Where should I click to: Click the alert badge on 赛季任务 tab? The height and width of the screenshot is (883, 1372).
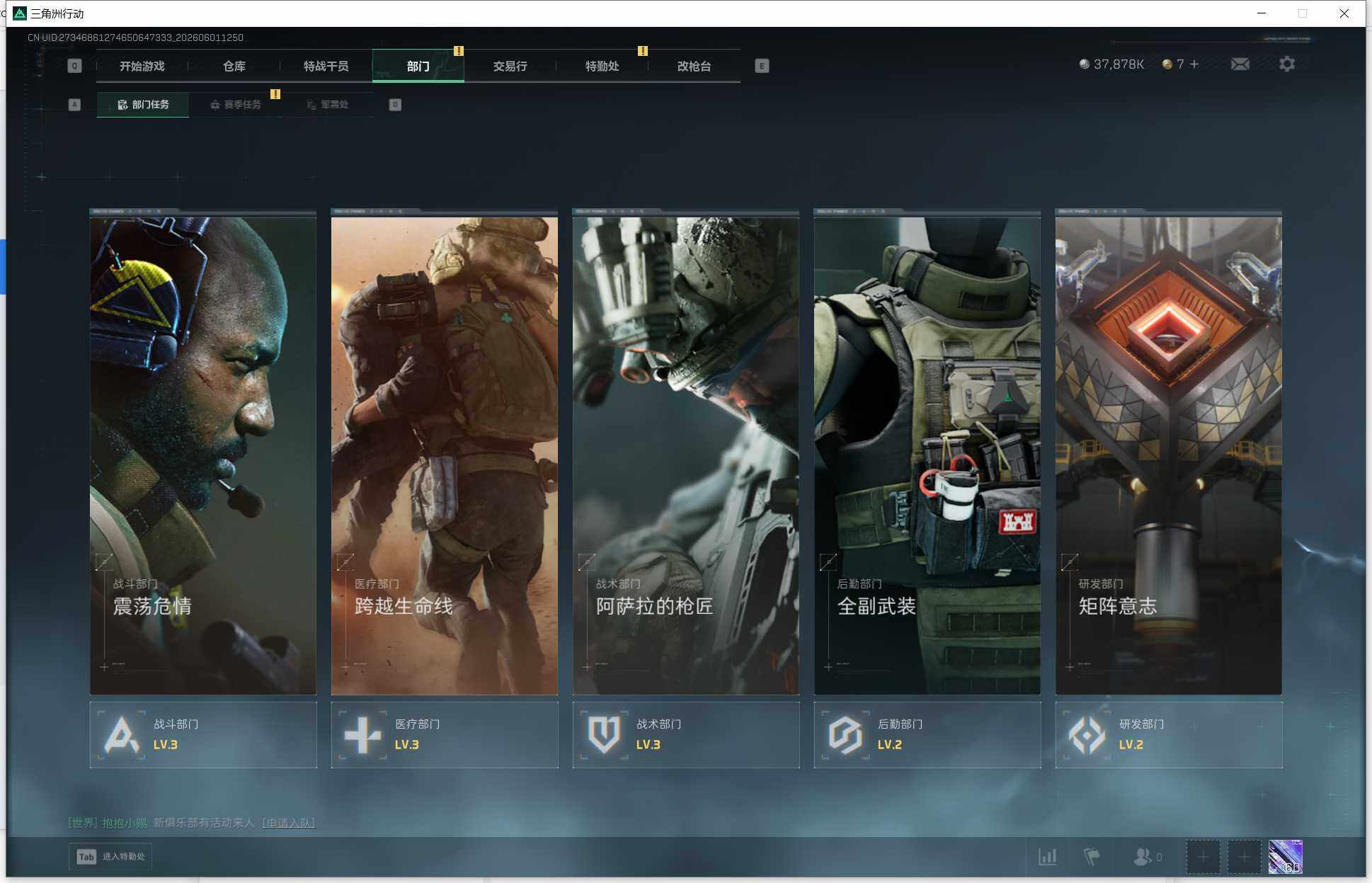point(275,94)
